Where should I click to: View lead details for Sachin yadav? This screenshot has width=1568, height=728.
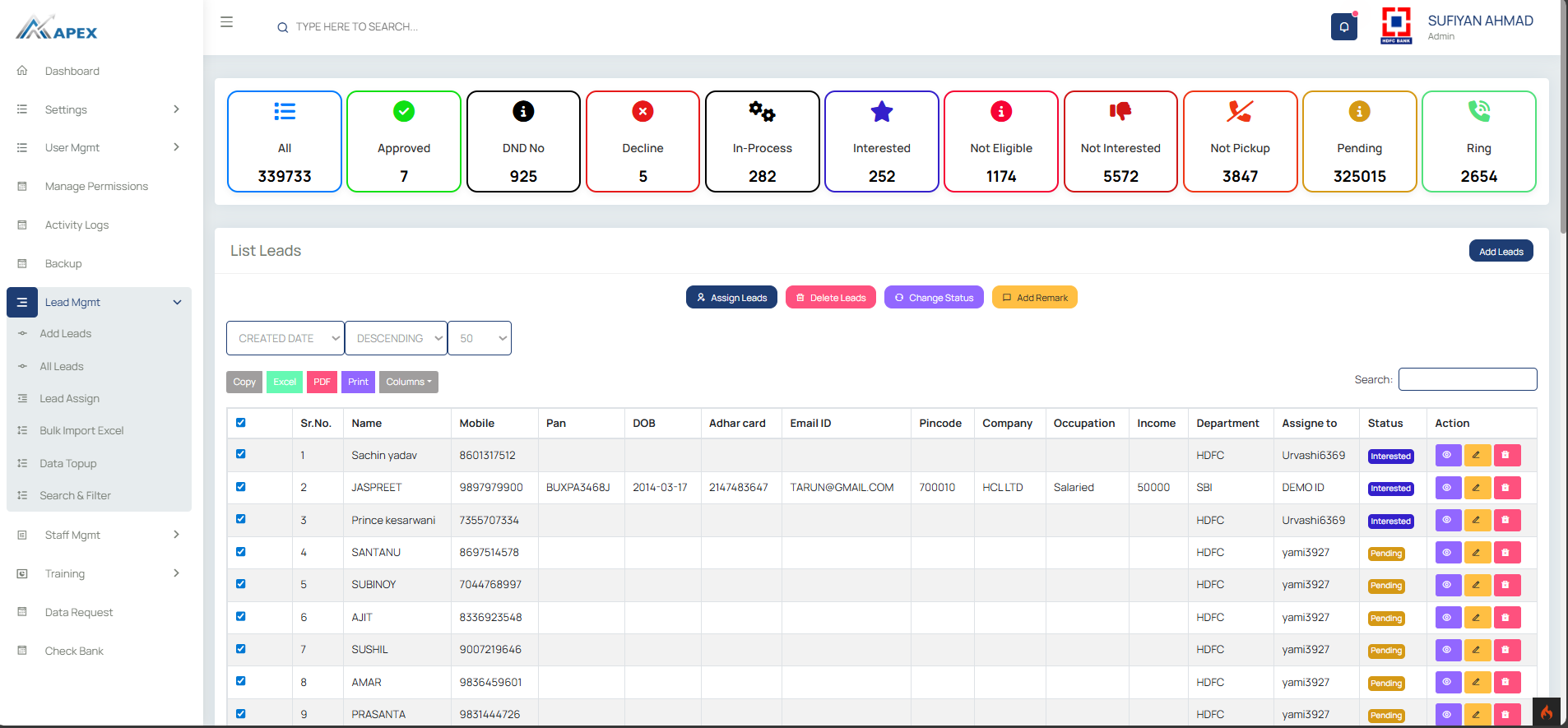point(1447,455)
